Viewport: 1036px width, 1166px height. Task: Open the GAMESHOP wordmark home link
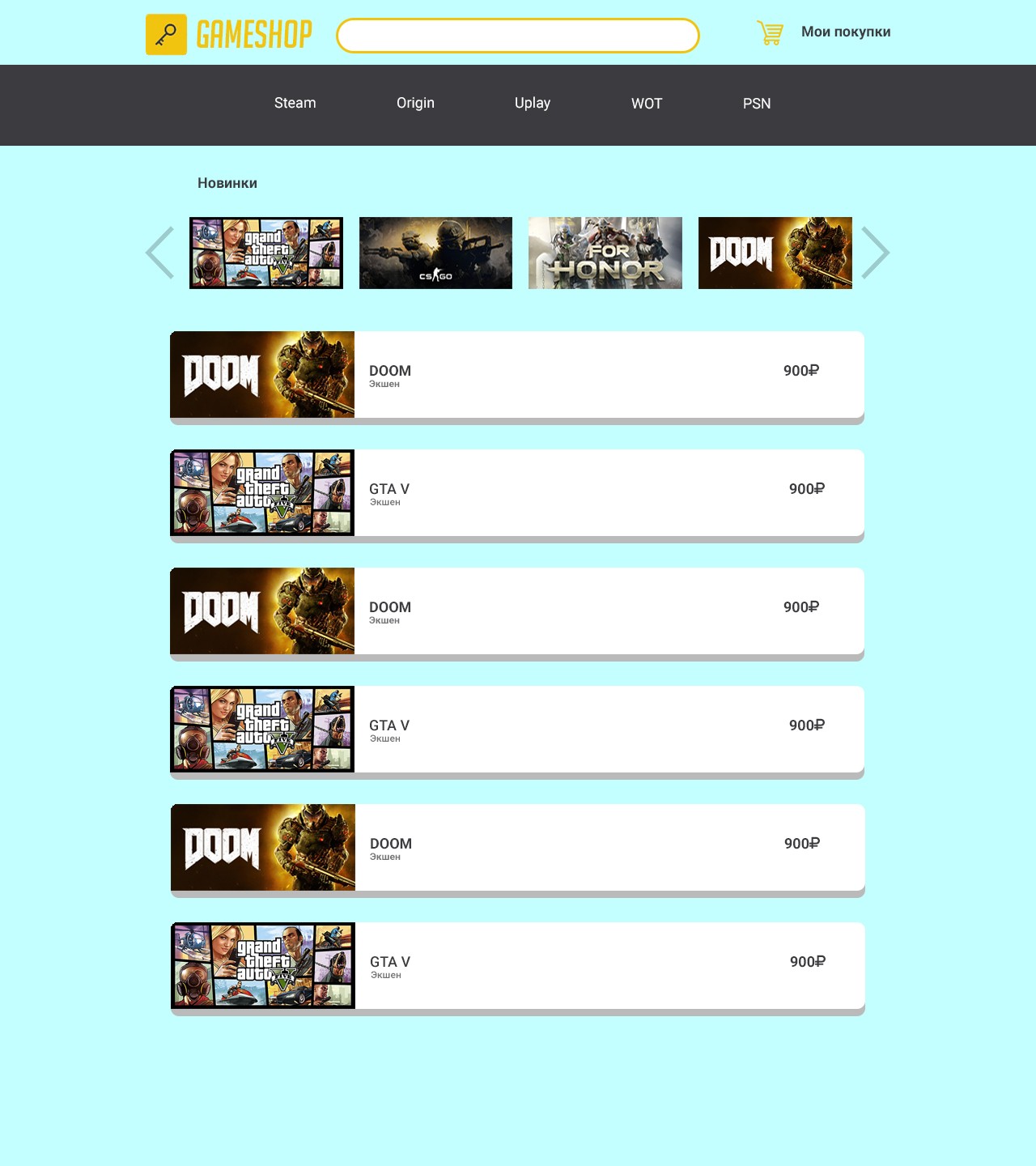(x=254, y=35)
